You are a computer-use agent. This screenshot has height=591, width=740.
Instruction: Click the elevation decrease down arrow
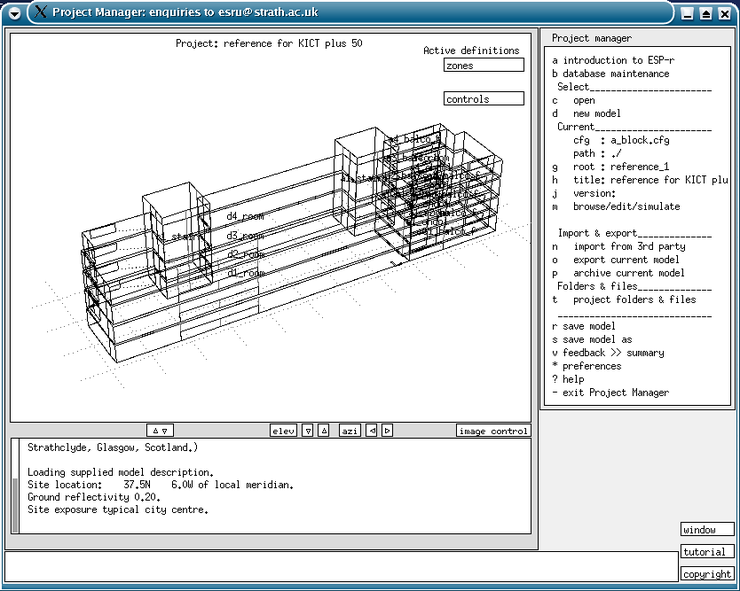coord(308,431)
